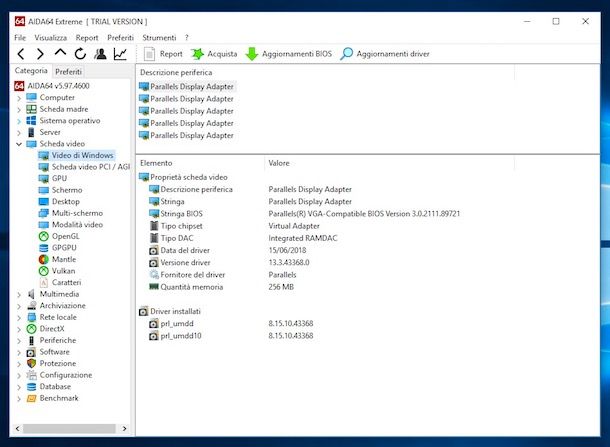The width and height of the screenshot is (610, 447).
Task: Select the AIDA64 v5.97.4600 root item
Action: tap(52, 86)
